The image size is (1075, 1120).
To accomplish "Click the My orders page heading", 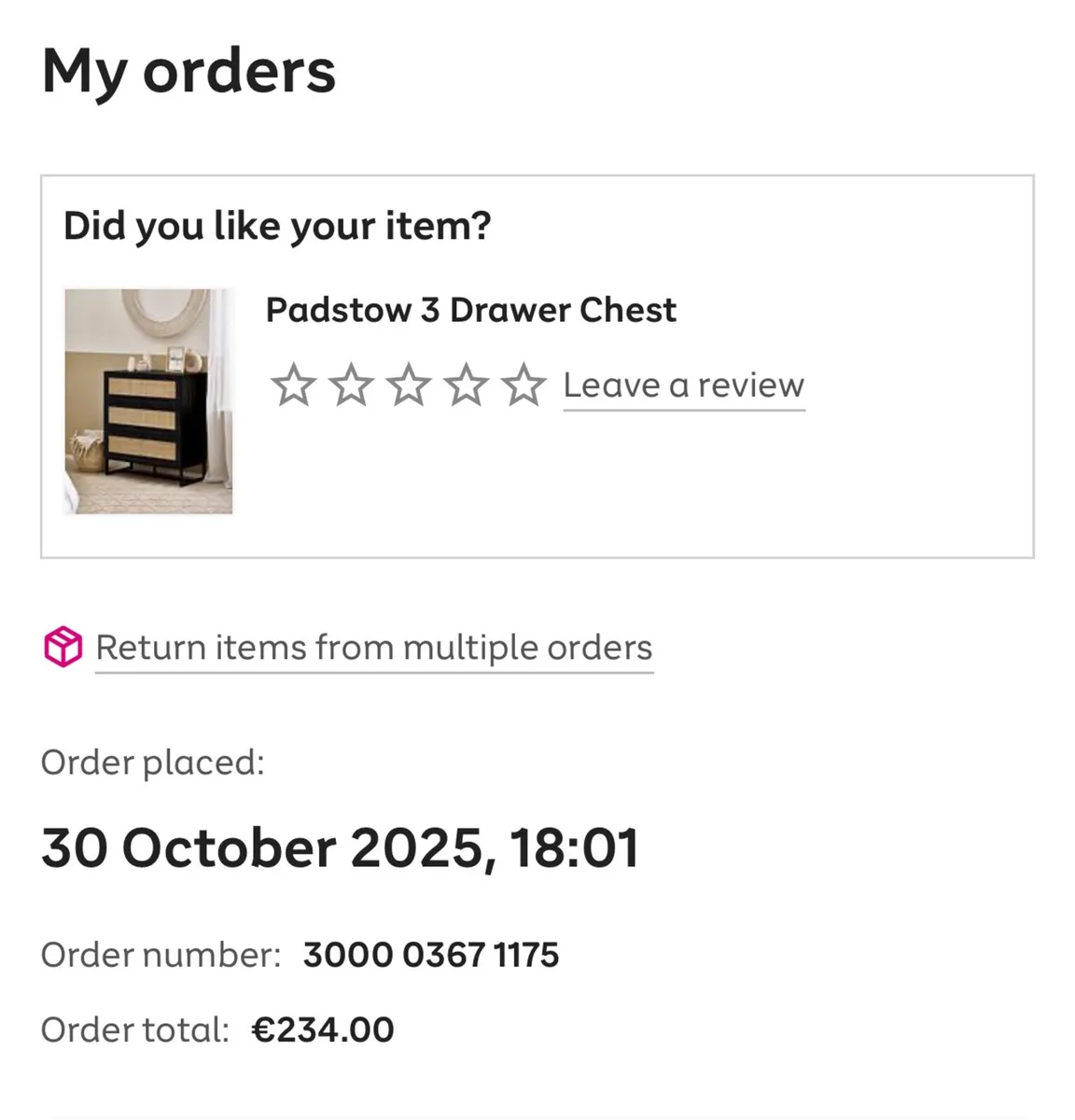I will (x=189, y=69).
